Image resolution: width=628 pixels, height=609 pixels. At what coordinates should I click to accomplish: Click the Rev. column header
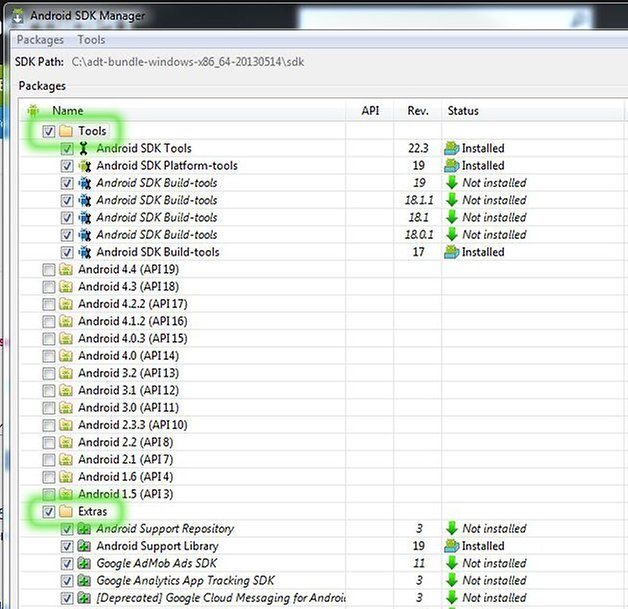point(418,111)
